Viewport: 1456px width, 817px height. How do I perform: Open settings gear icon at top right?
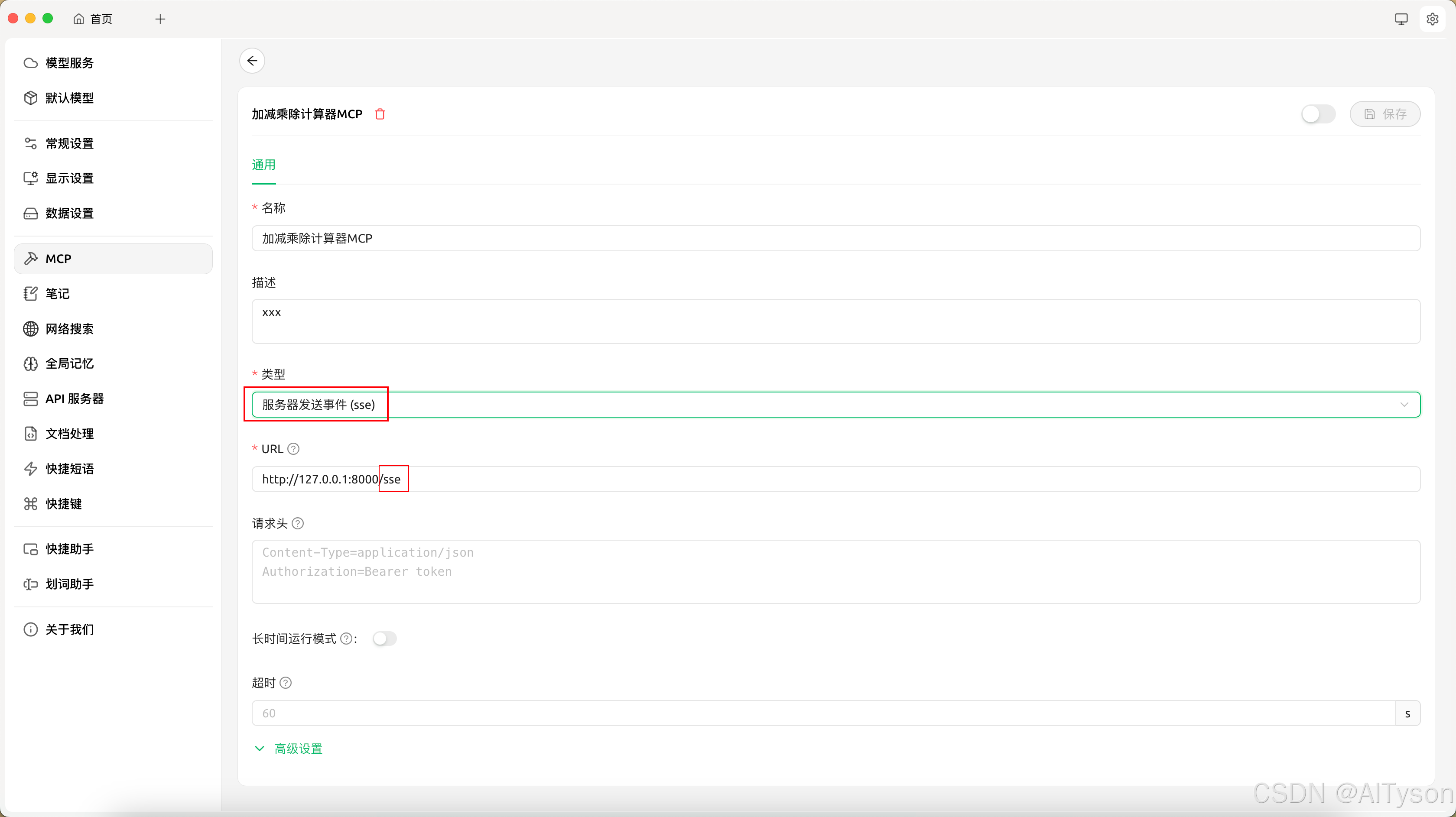1432,19
